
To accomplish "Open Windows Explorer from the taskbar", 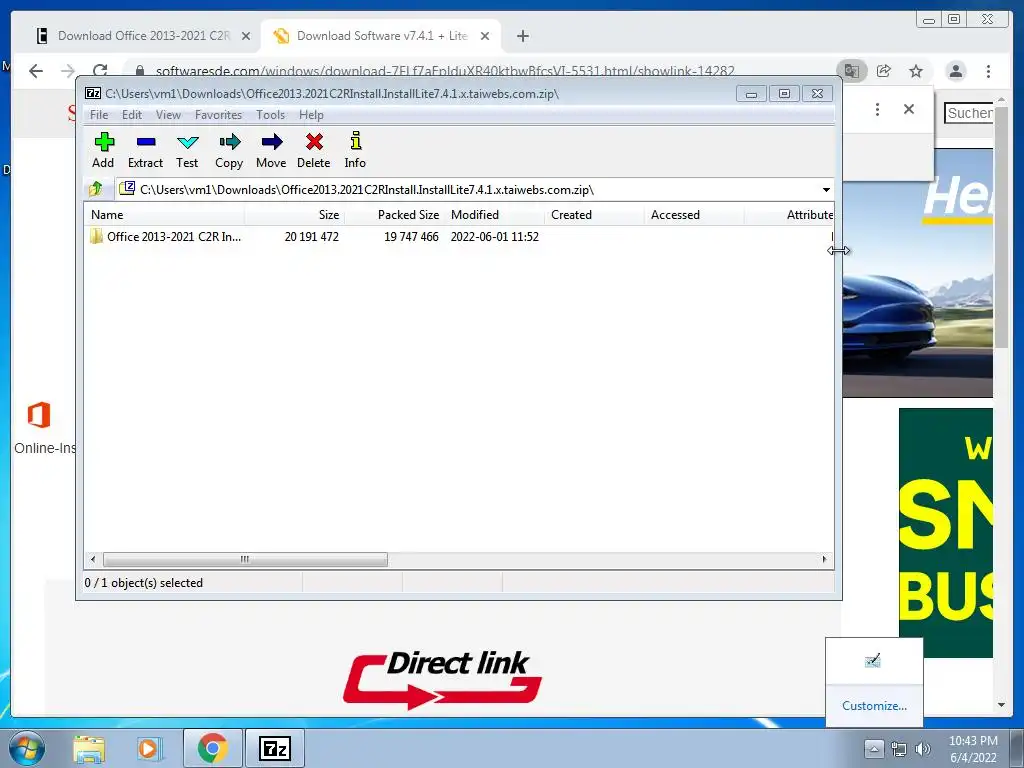I will click(89, 749).
